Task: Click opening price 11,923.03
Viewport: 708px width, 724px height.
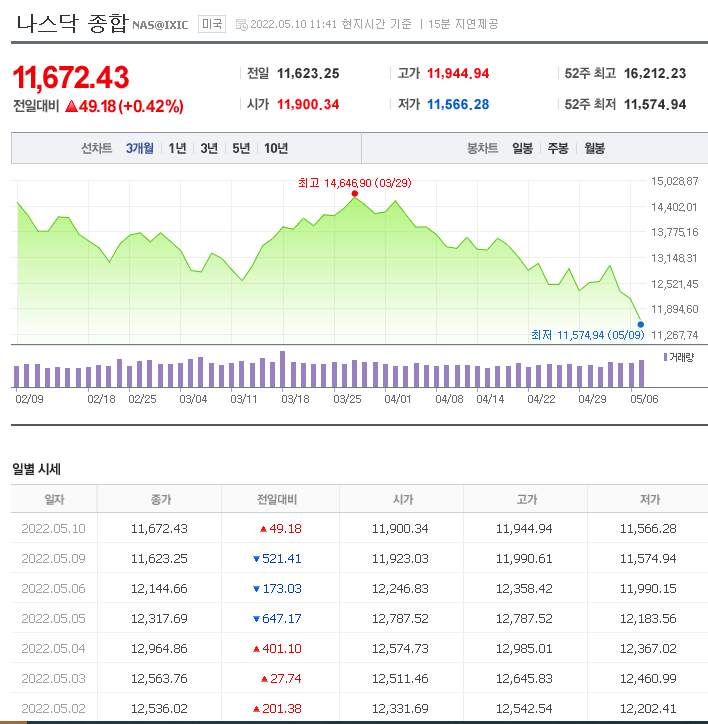Action: (400, 558)
